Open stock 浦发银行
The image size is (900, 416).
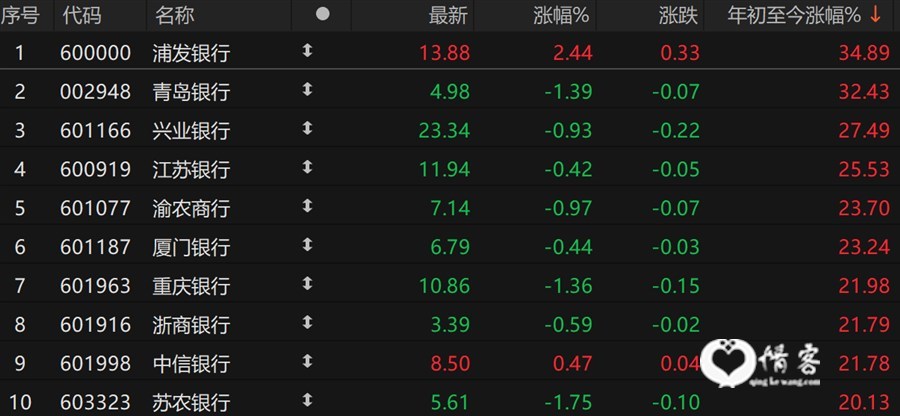coord(192,53)
